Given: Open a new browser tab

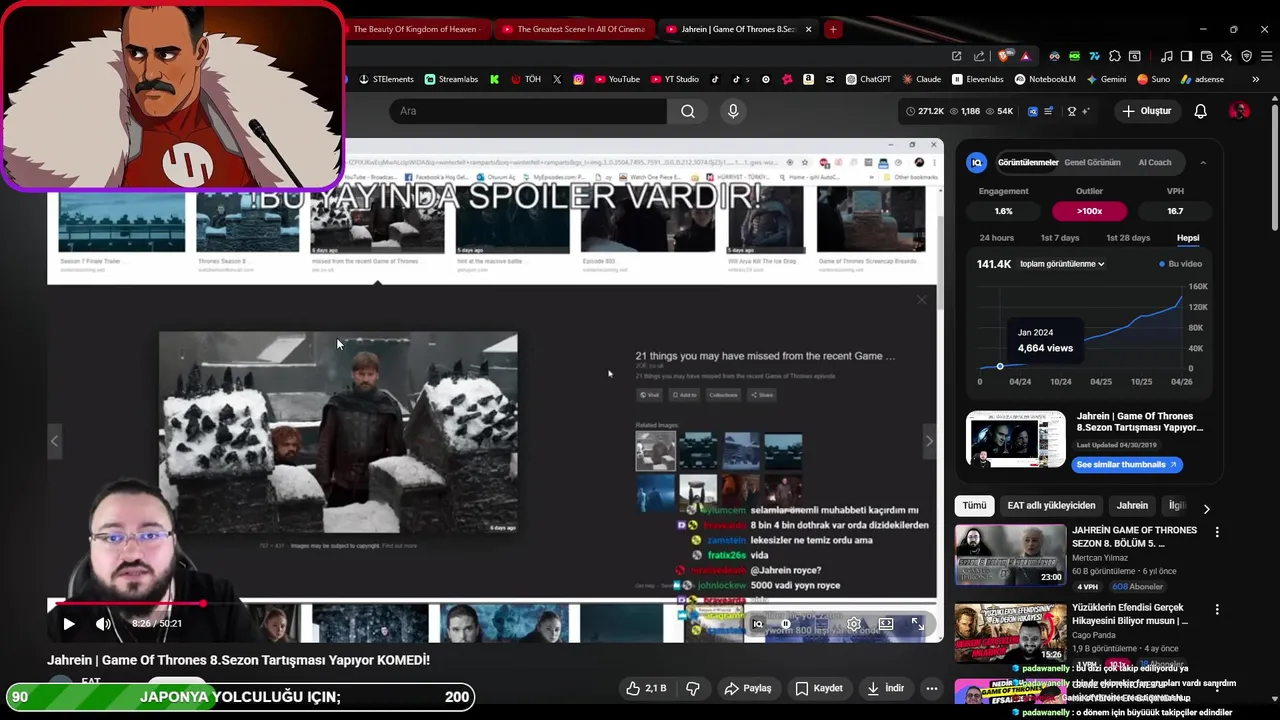Looking at the screenshot, I should pyautogui.click(x=832, y=29).
